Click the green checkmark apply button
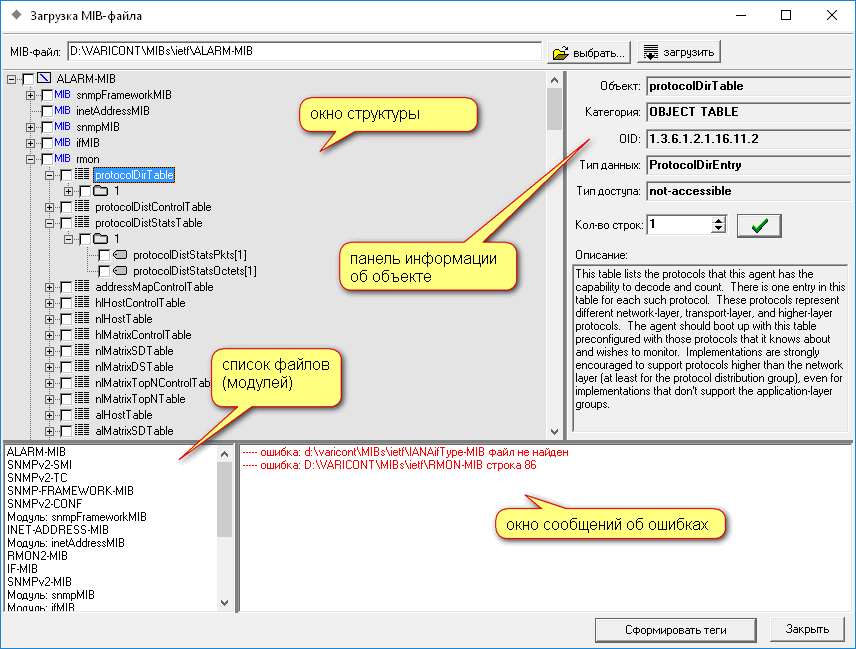Viewport: 856px width, 649px height. pos(758,225)
